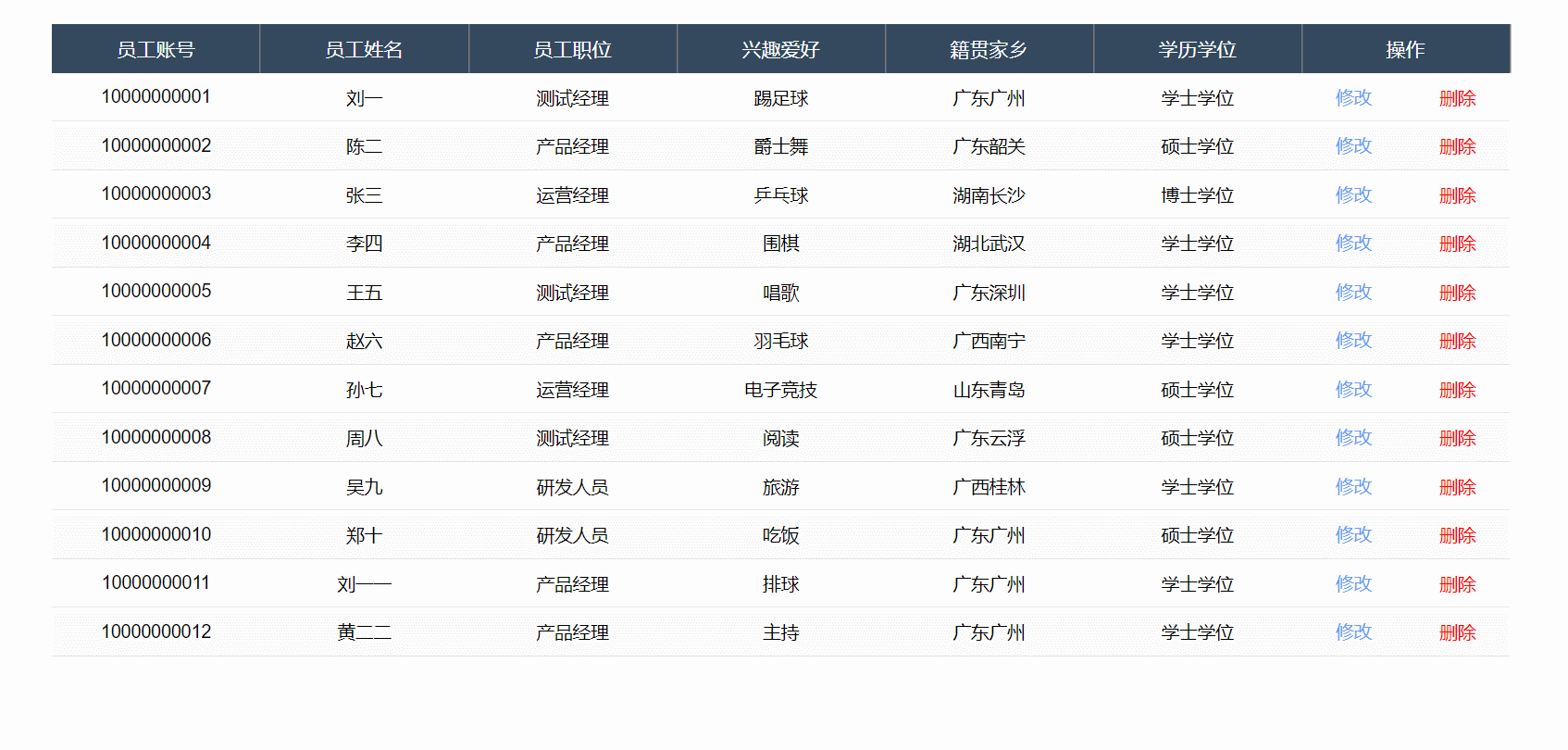Click 修改 for employee 刘一

point(1353,97)
